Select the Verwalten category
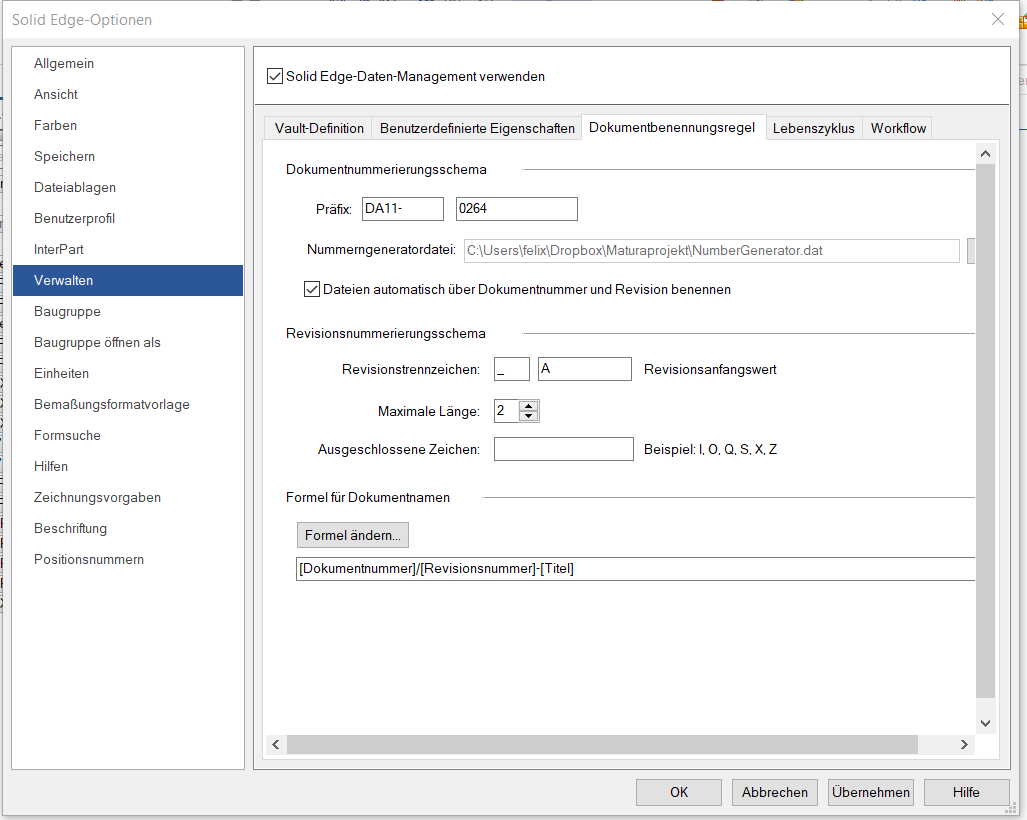This screenshot has width=1027, height=820. point(128,280)
